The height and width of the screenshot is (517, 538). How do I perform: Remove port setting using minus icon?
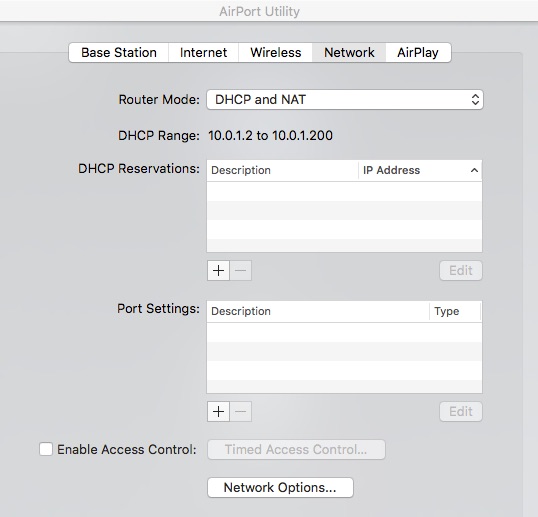241,411
